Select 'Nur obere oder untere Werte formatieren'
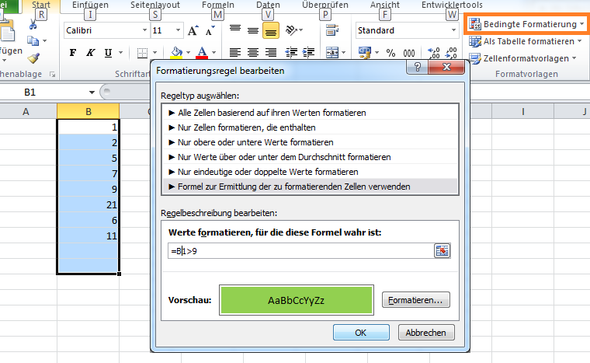590x363 pixels. [x=310, y=142]
